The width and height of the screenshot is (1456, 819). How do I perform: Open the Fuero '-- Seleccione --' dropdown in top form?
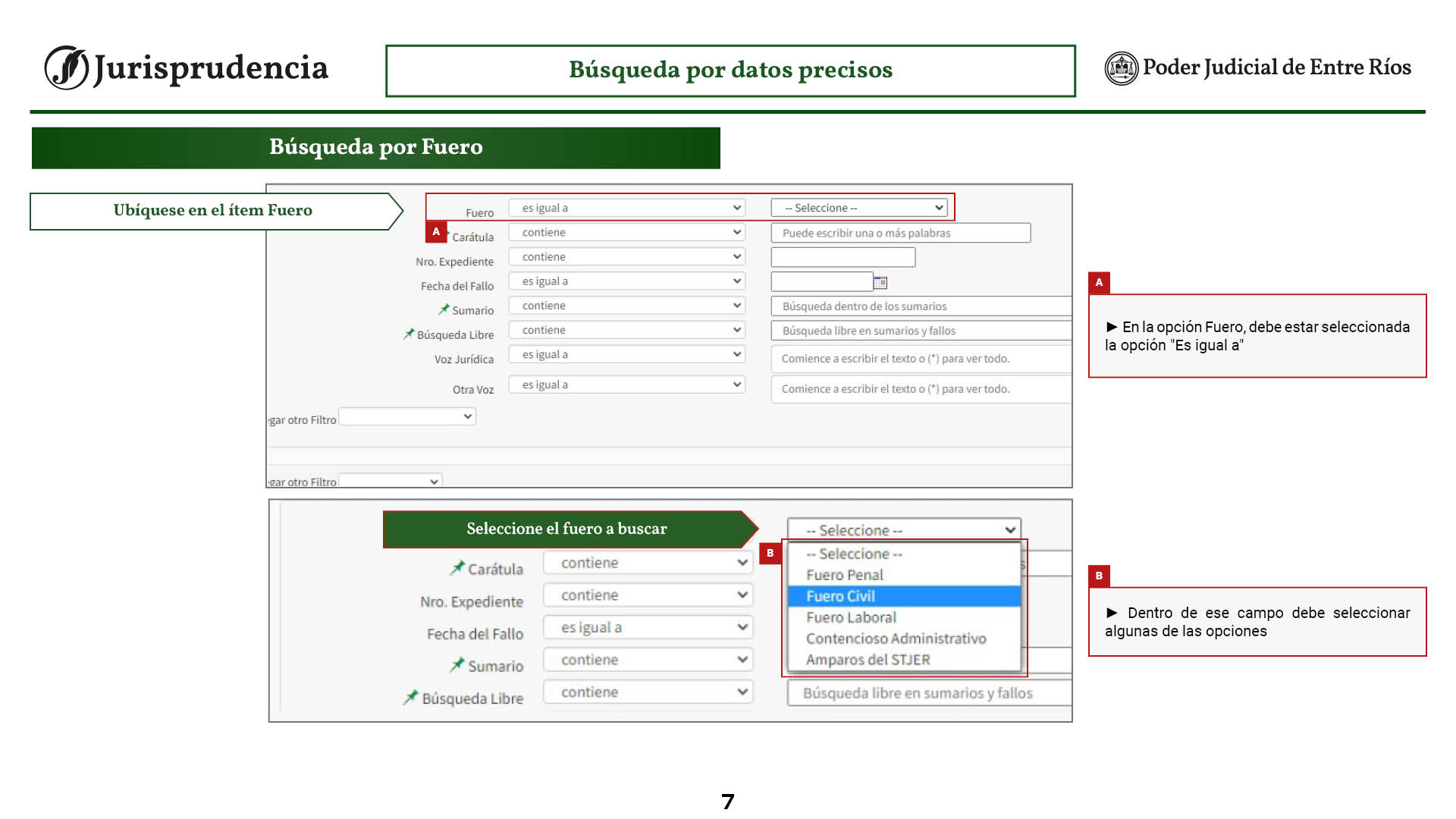[x=858, y=208]
